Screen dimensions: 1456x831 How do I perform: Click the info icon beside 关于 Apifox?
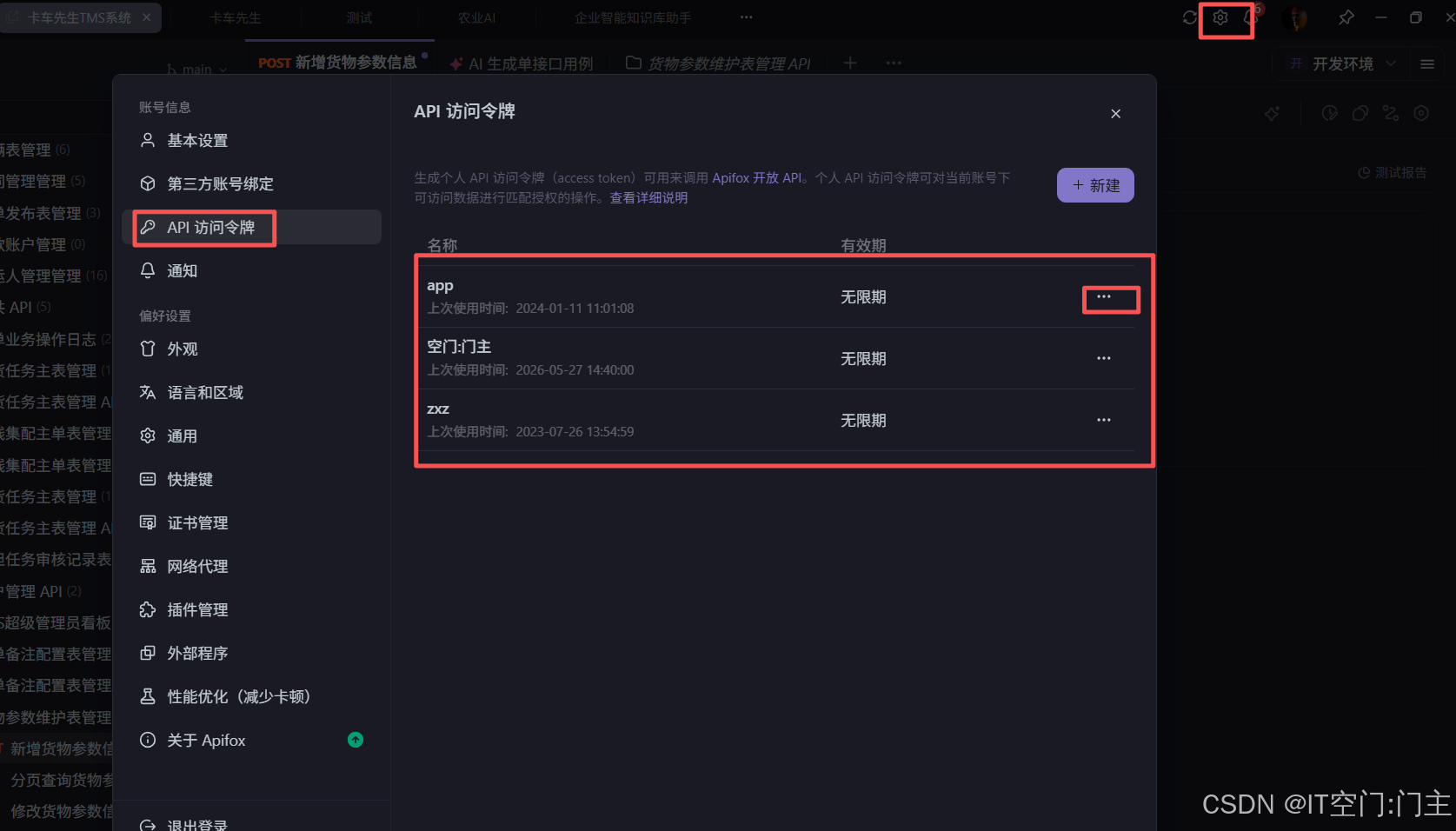[x=148, y=740]
